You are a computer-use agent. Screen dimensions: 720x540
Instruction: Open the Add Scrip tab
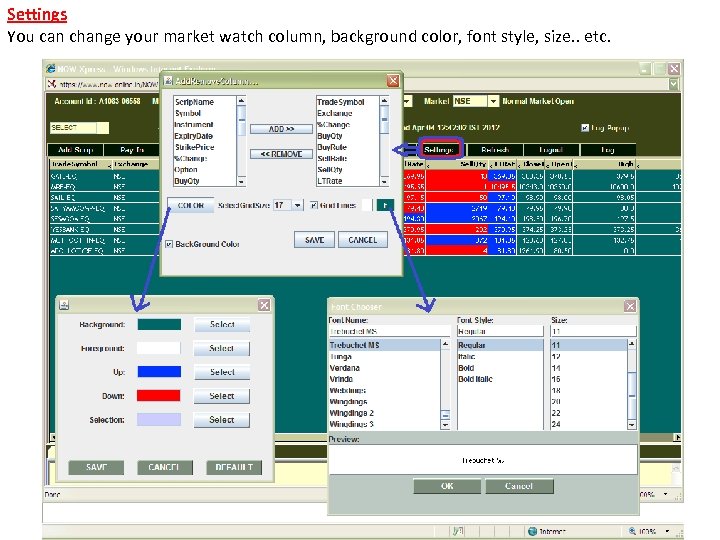click(76, 150)
